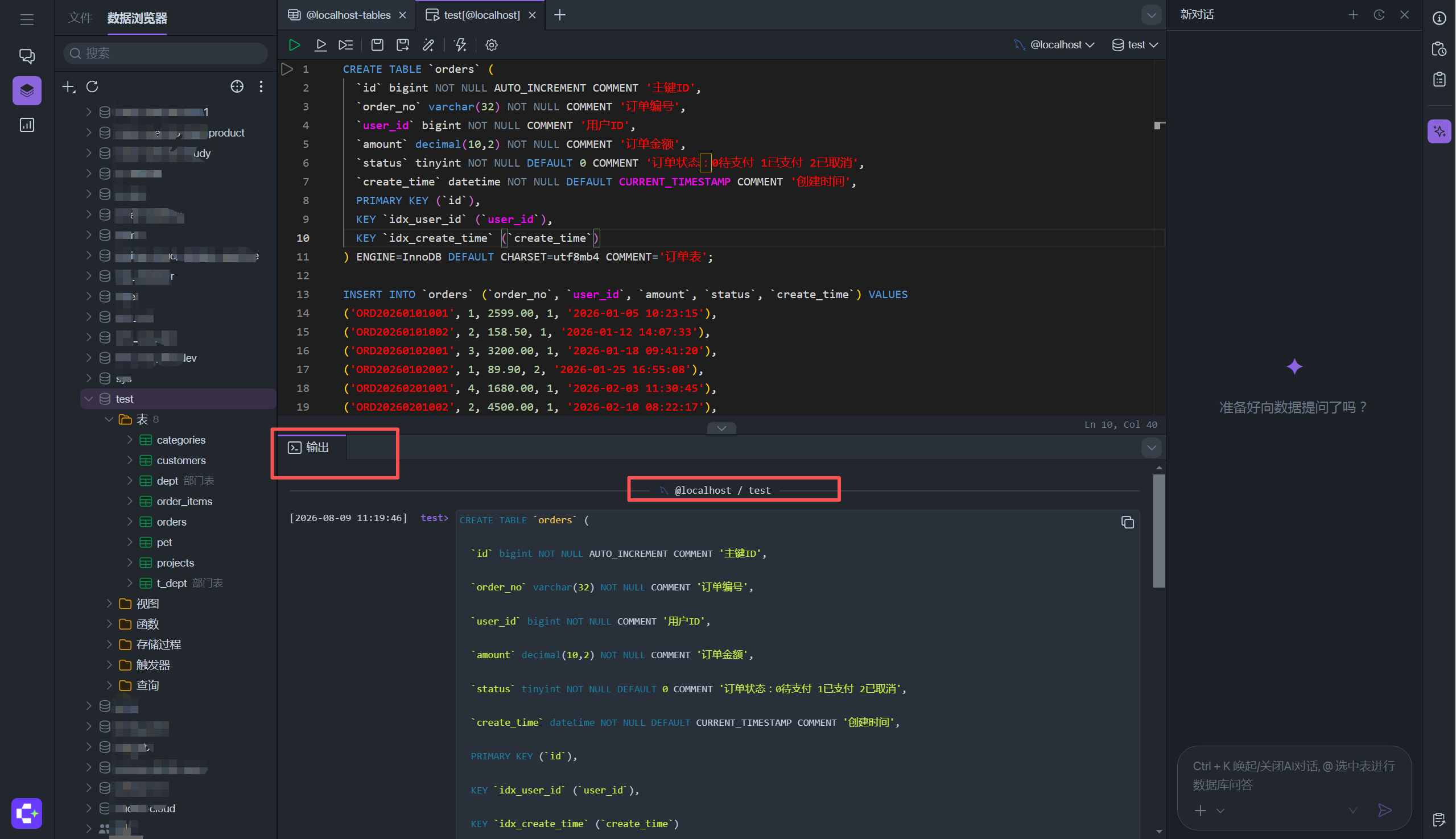Click the save-as icon in editor toolbar
1456x839 pixels.
pyautogui.click(x=403, y=45)
